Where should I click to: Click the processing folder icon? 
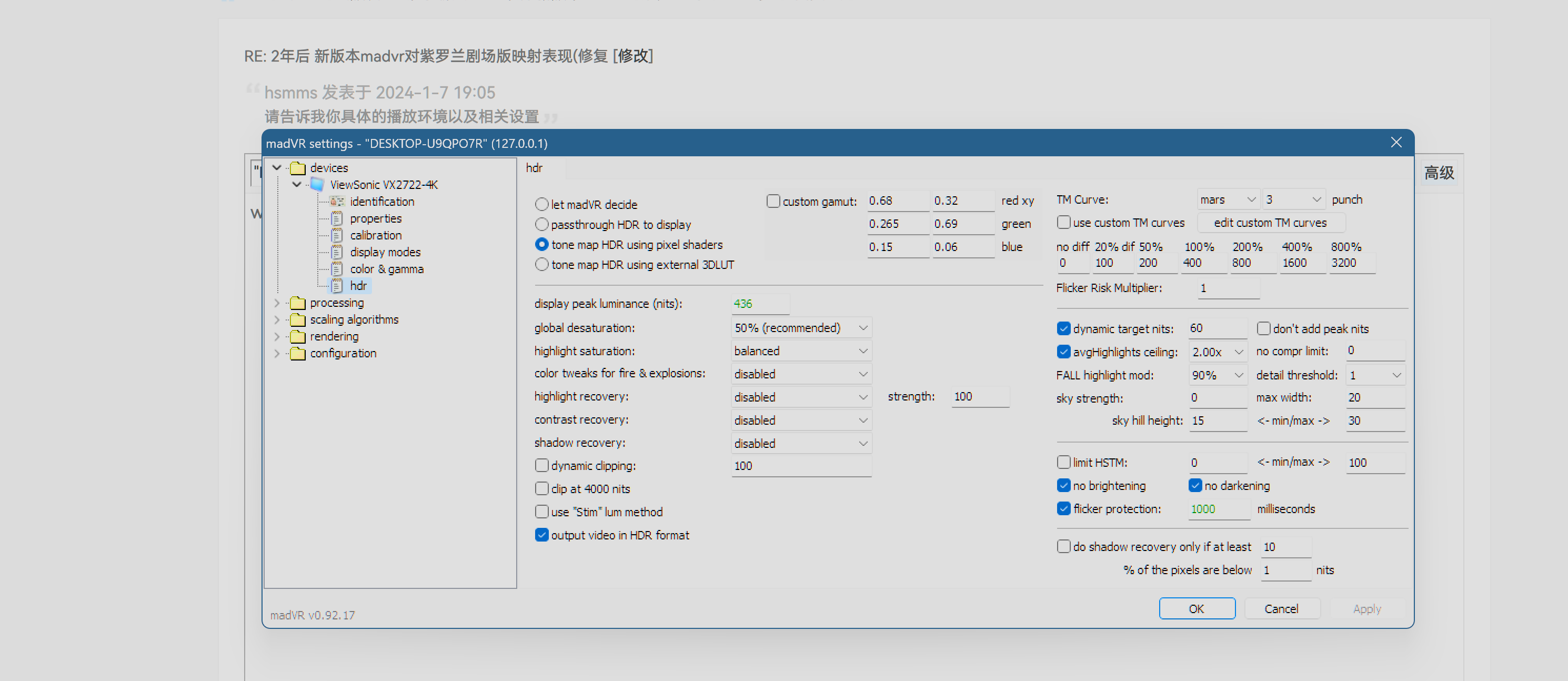pos(298,303)
